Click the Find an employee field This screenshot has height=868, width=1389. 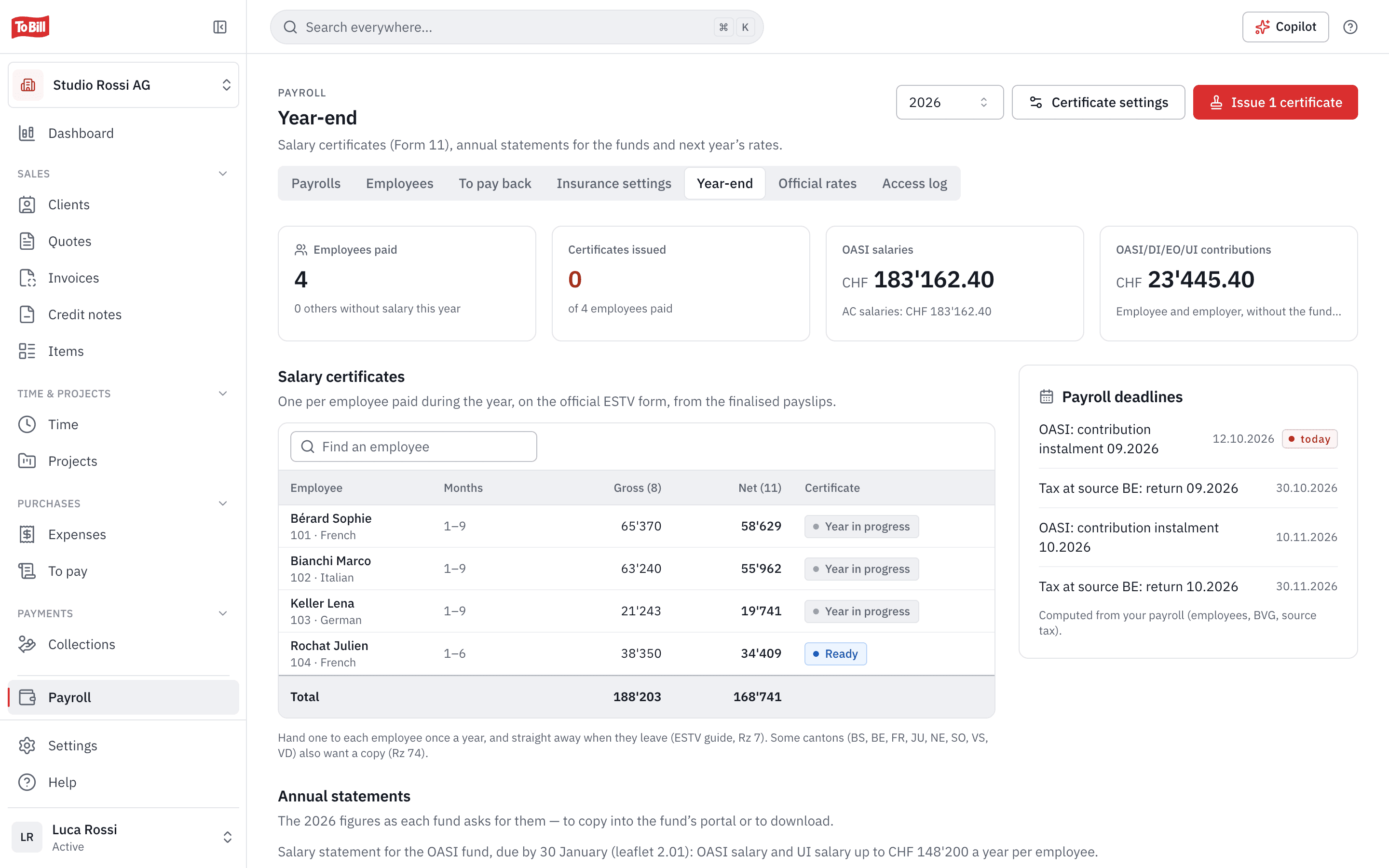(413, 447)
